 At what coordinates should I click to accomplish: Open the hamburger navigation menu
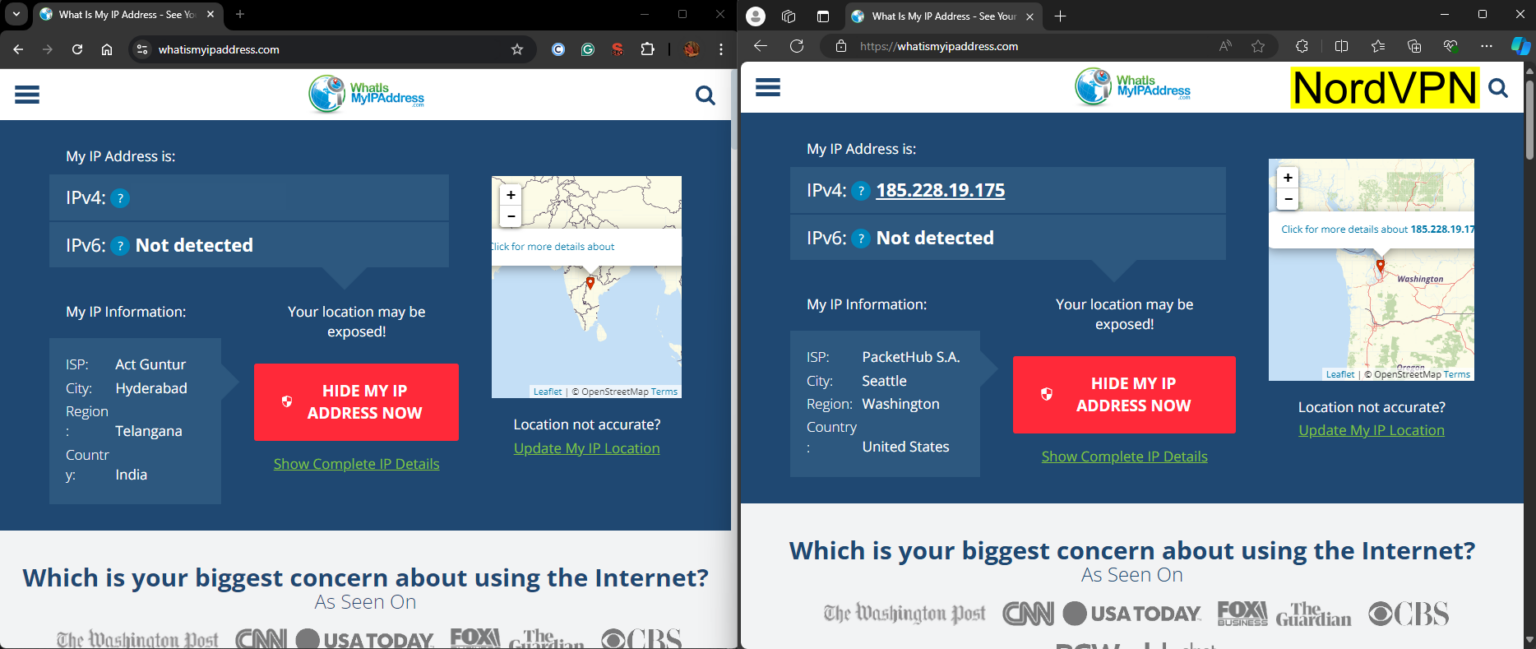[27, 94]
